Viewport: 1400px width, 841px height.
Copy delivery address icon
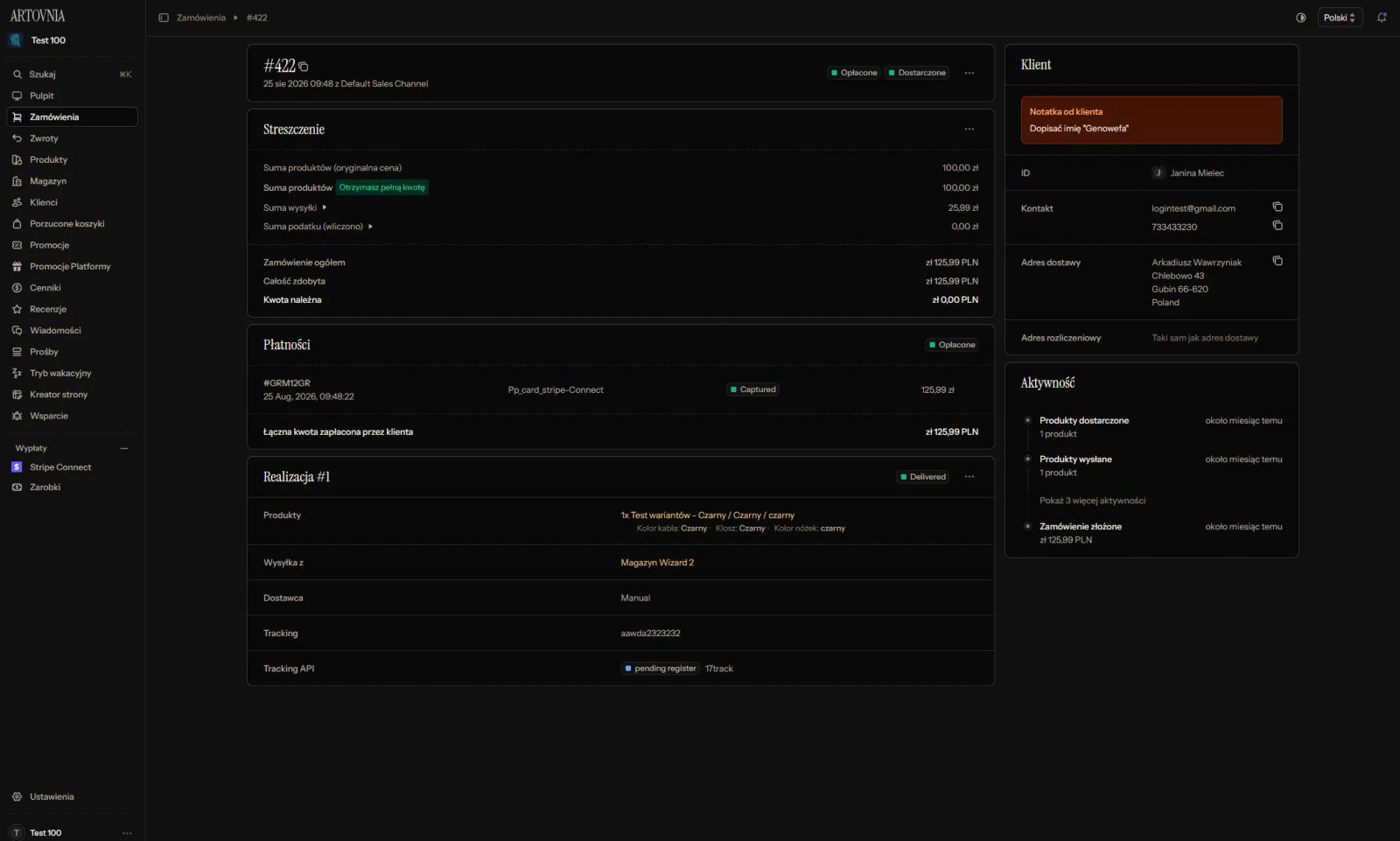click(1277, 261)
